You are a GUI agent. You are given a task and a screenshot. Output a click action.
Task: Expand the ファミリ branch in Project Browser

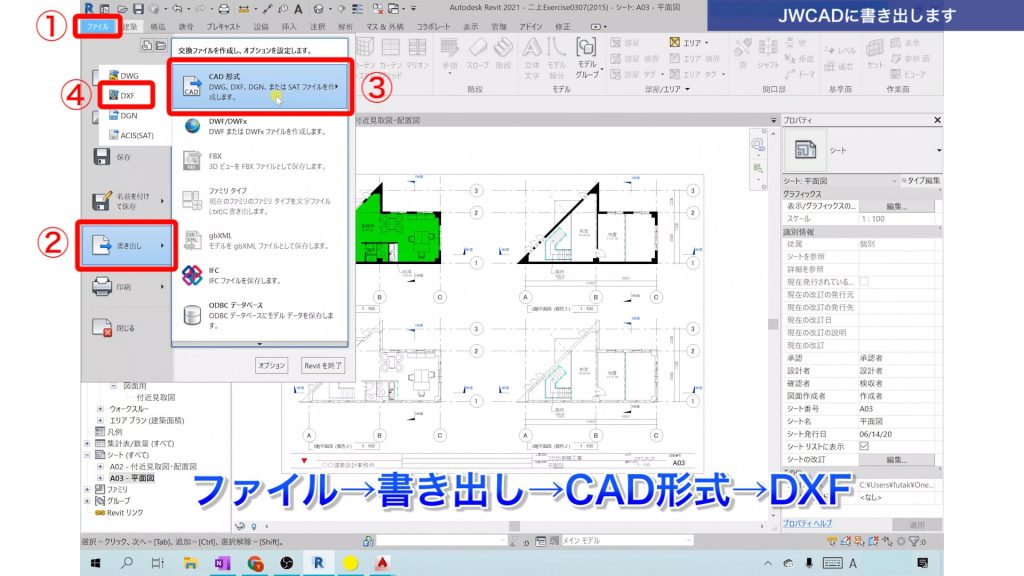pos(87,489)
